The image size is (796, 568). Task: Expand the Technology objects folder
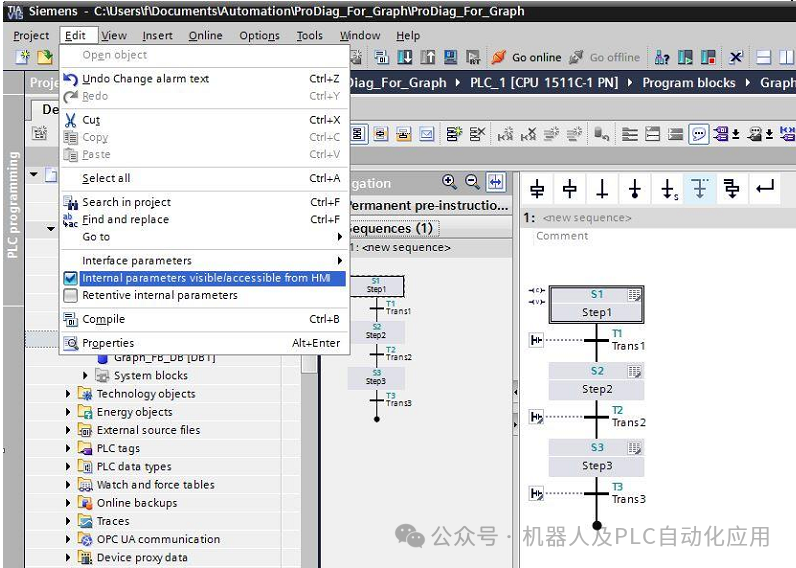68,394
